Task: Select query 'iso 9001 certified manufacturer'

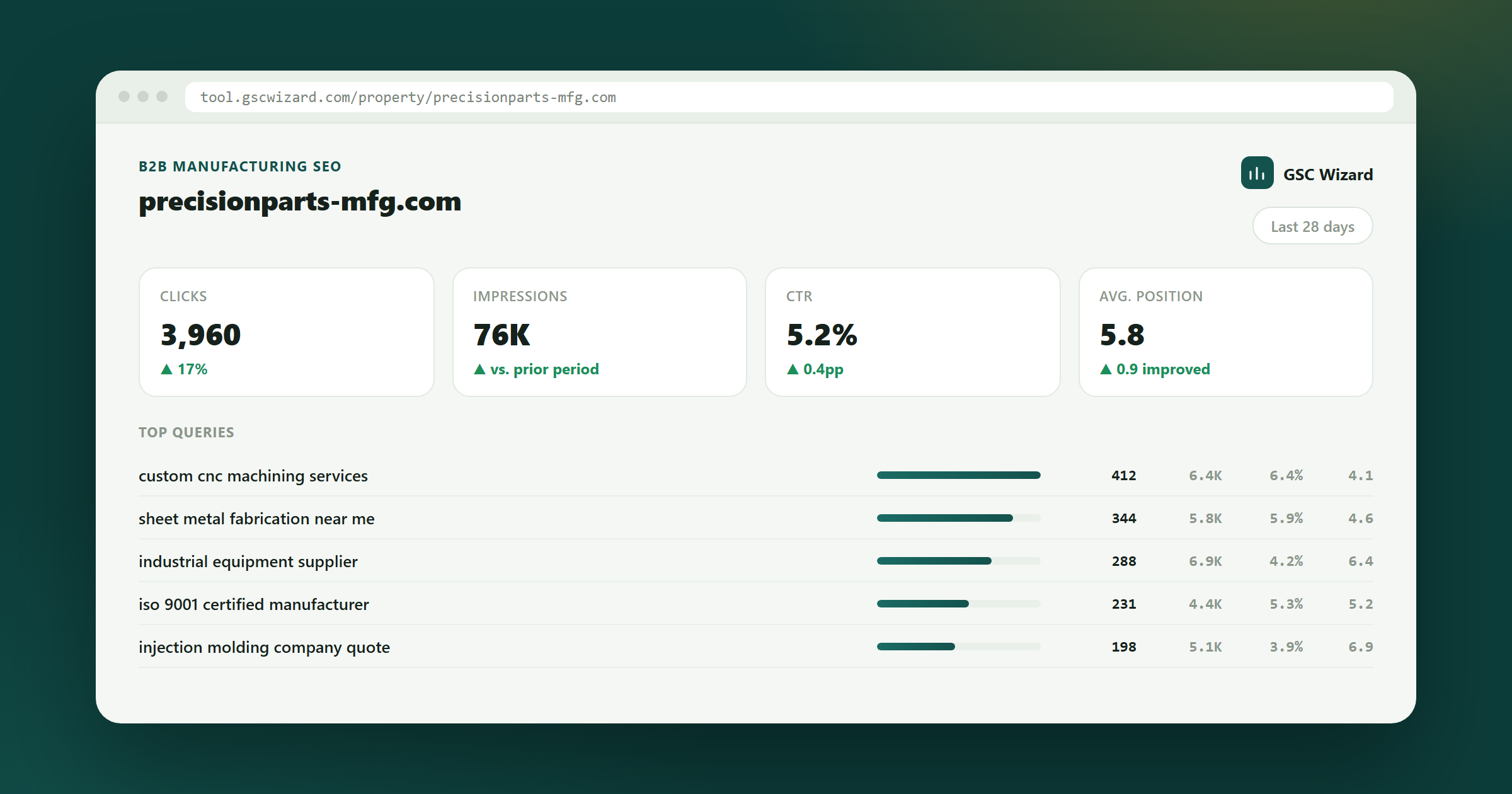Action: click(253, 604)
